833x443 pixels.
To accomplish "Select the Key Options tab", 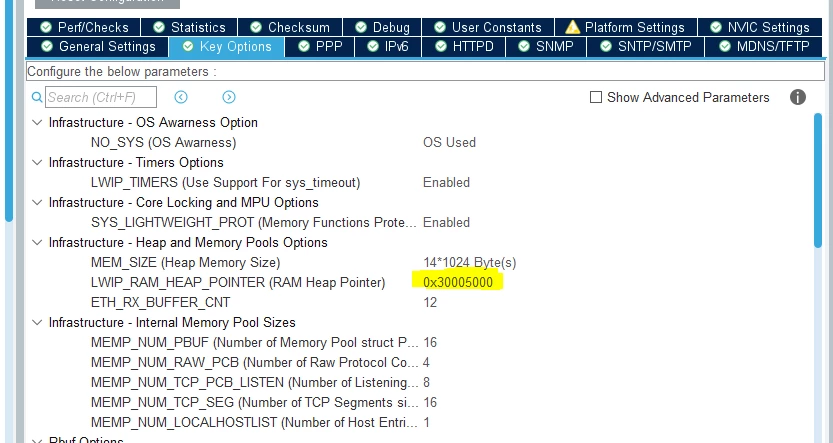I will coord(227,47).
